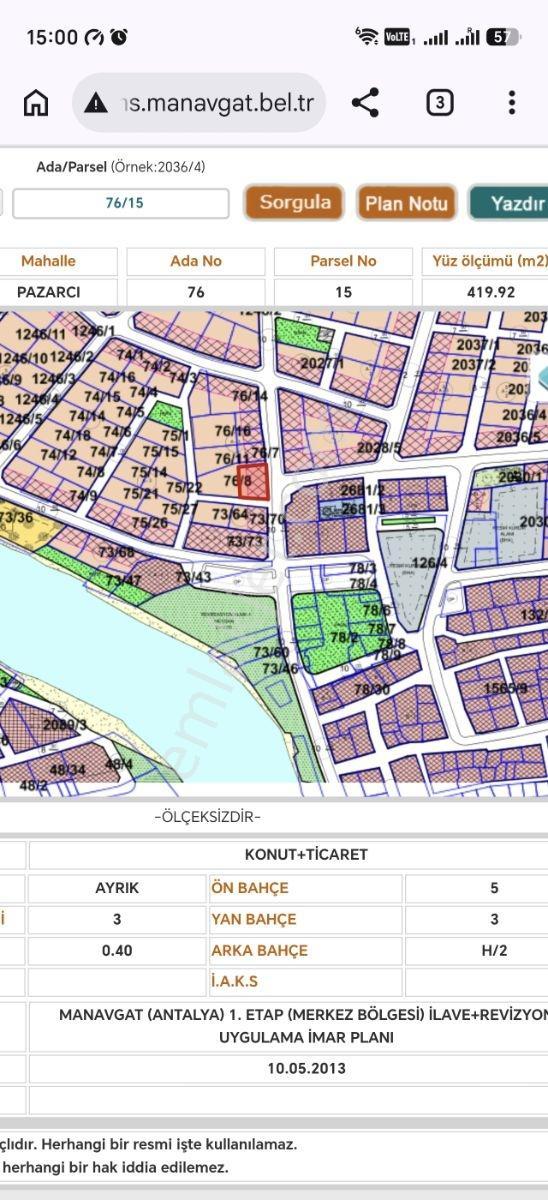This screenshot has width=548, height=1200.
Task: Tap the battery indicator showing 57
Action: tap(503, 37)
